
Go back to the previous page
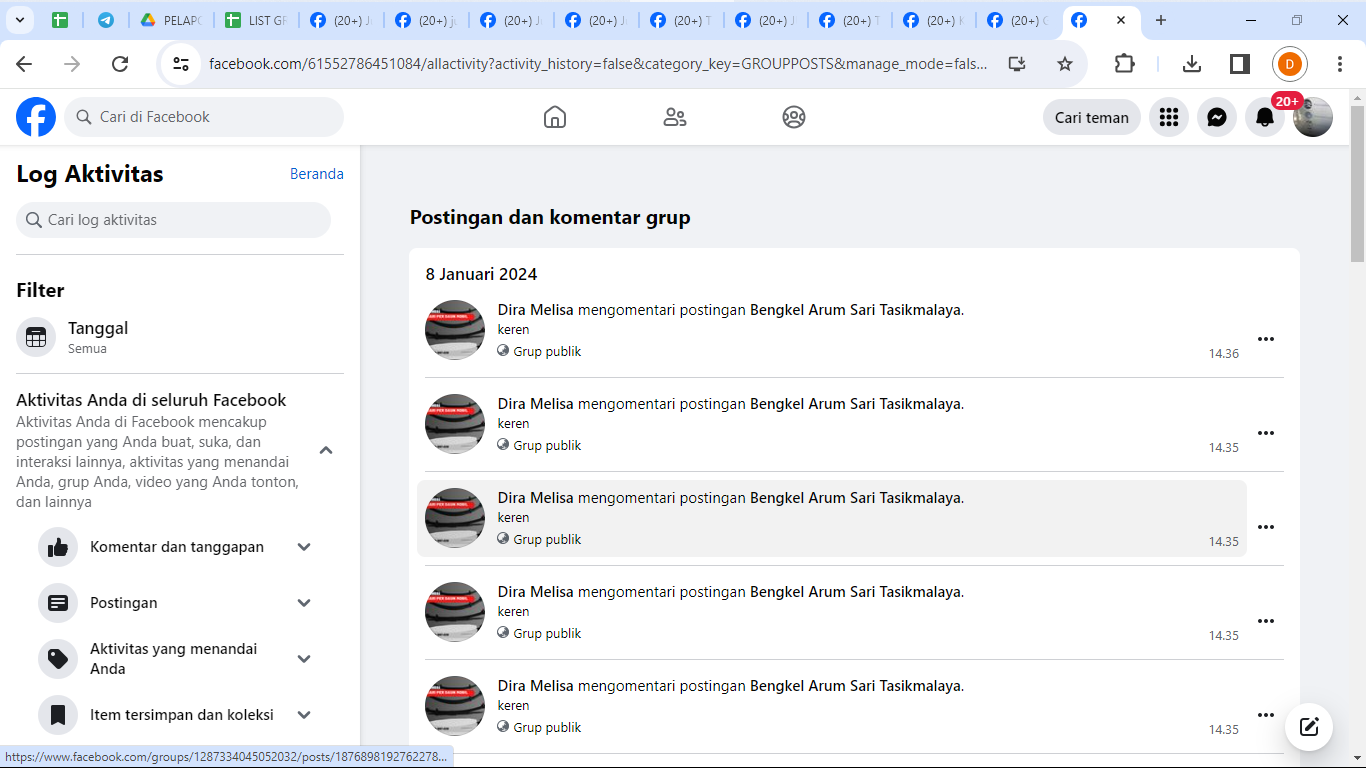(24, 64)
